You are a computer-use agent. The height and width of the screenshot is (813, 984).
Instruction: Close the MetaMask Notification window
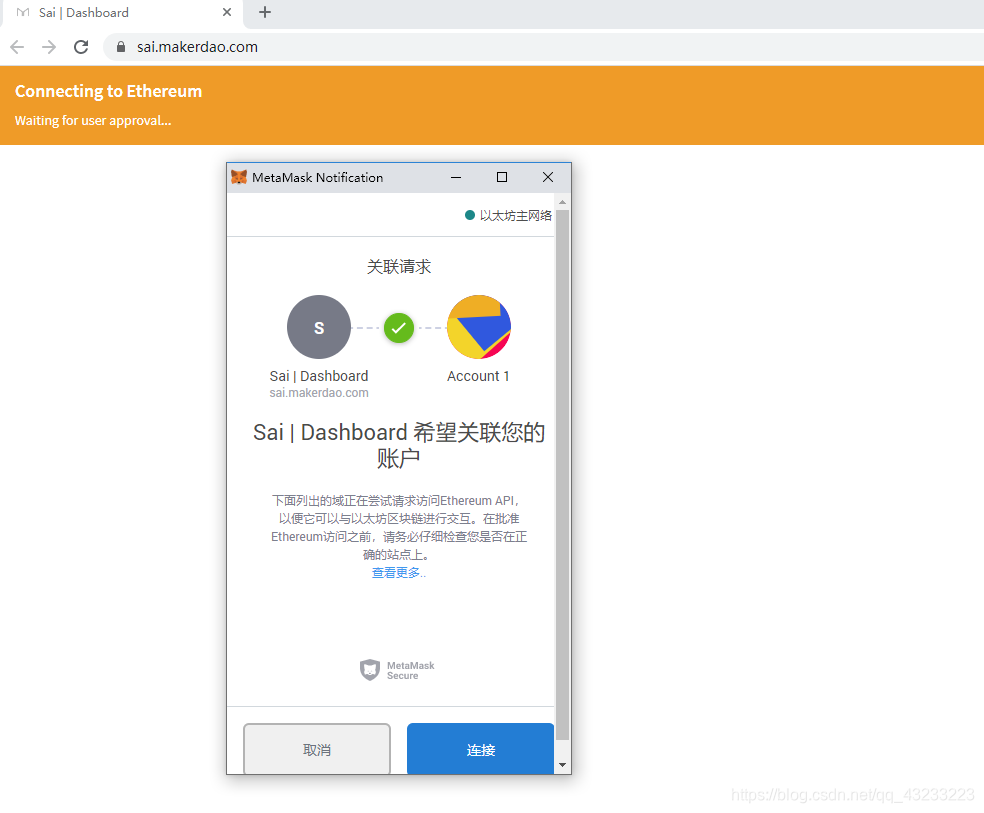tap(548, 178)
